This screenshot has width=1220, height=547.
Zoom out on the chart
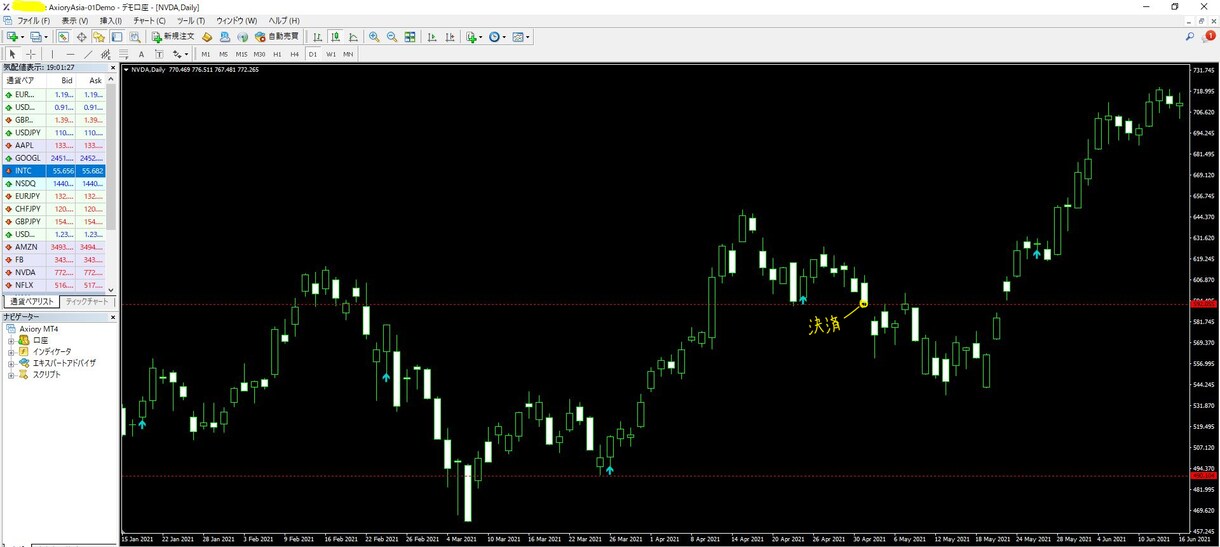(392, 37)
